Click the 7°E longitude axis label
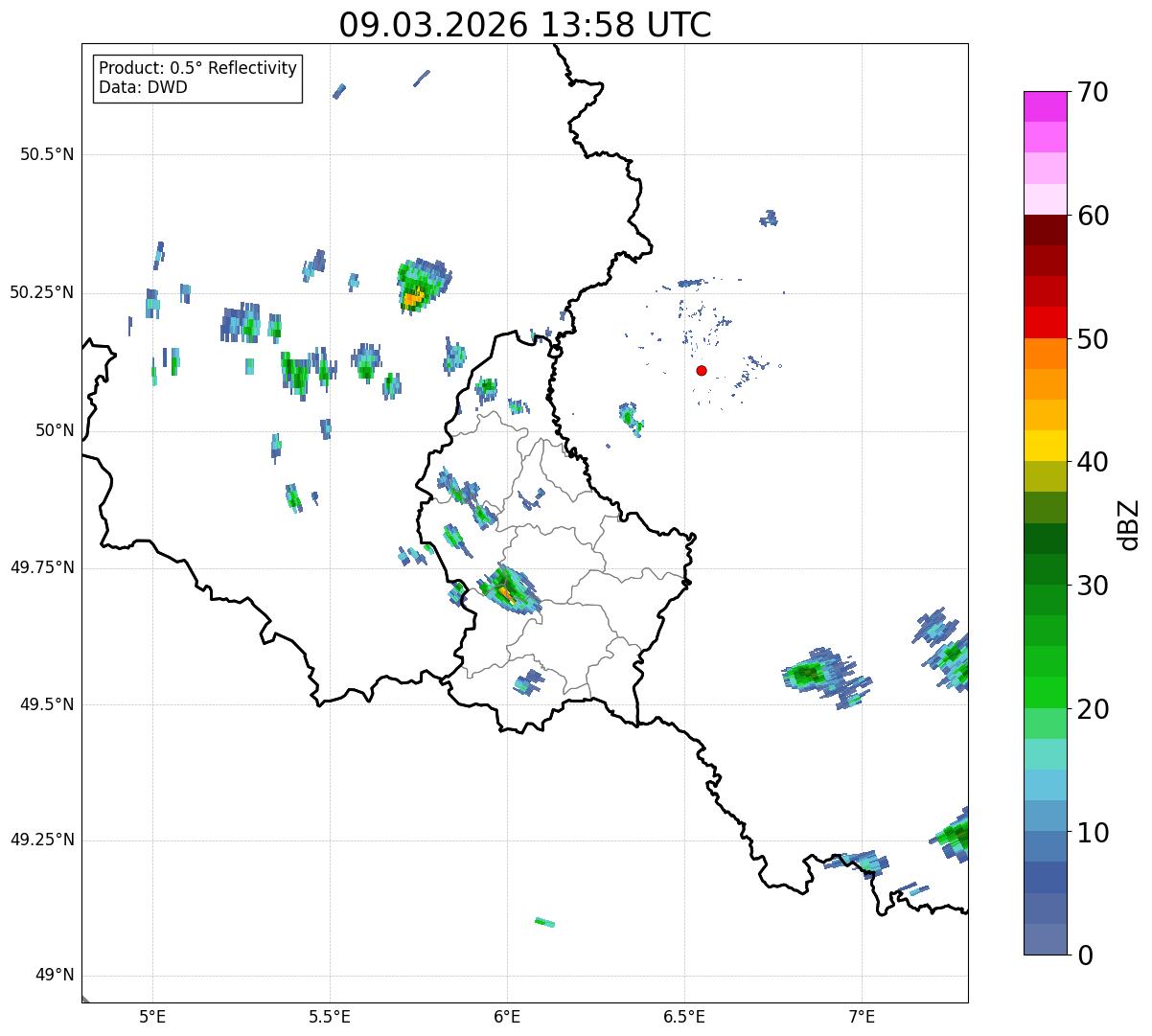This screenshot has height=1036, width=1152. [x=862, y=1016]
